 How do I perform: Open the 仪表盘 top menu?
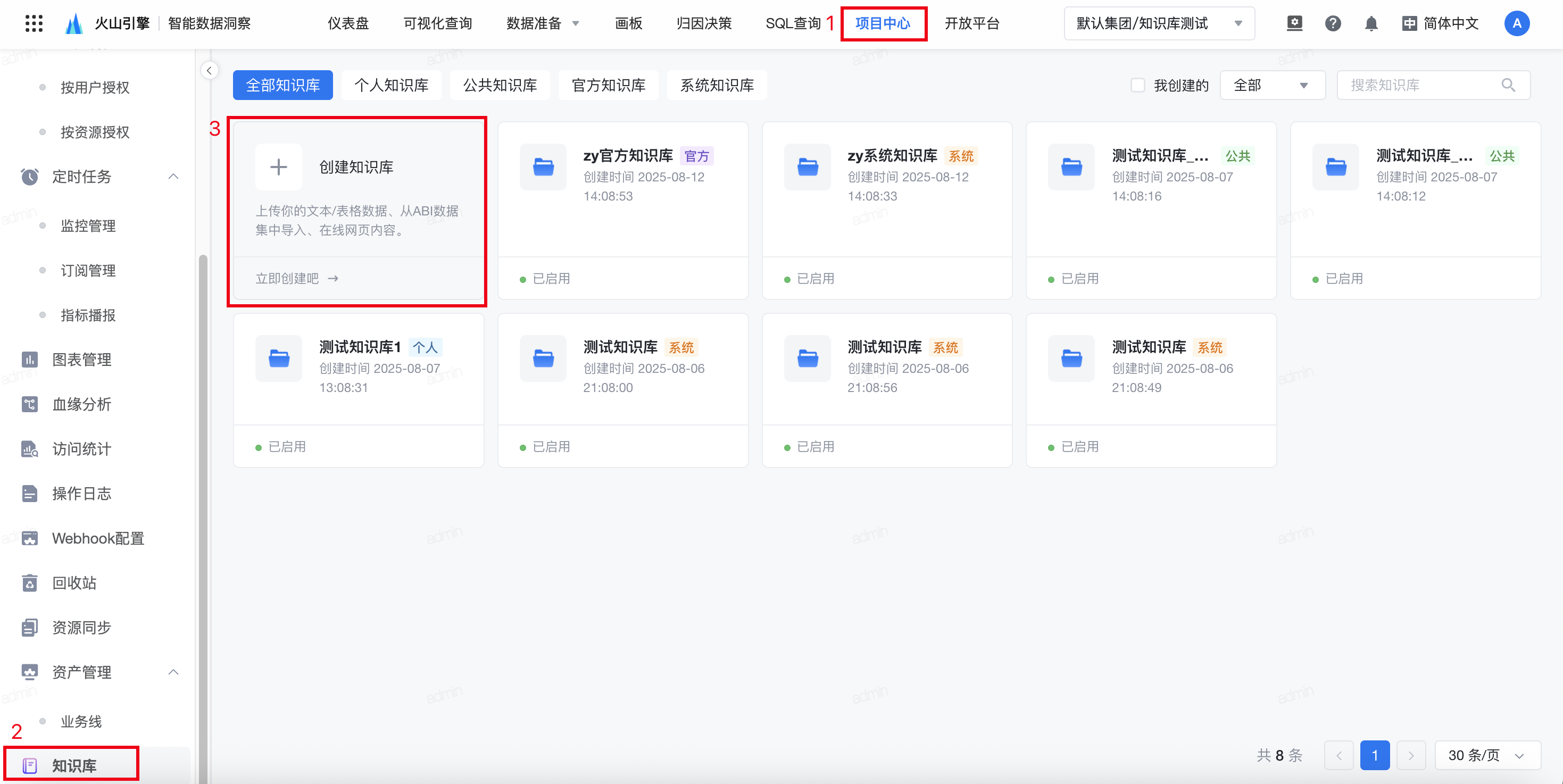[x=348, y=23]
